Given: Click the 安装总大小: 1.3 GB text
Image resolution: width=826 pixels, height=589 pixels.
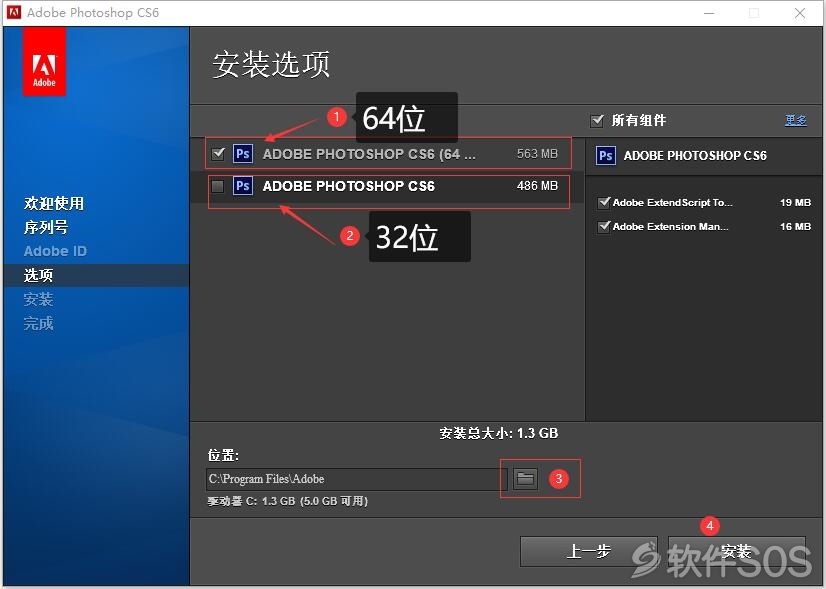Looking at the screenshot, I should (x=499, y=434).
